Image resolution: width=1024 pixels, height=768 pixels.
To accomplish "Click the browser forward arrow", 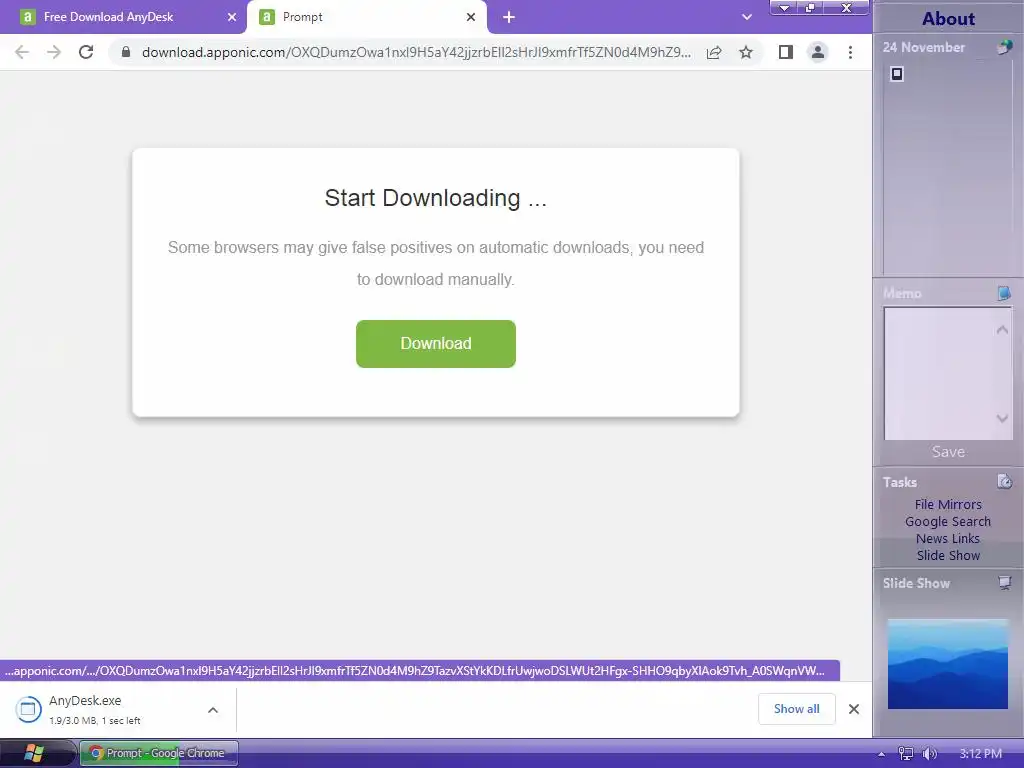I will (54, 52).
